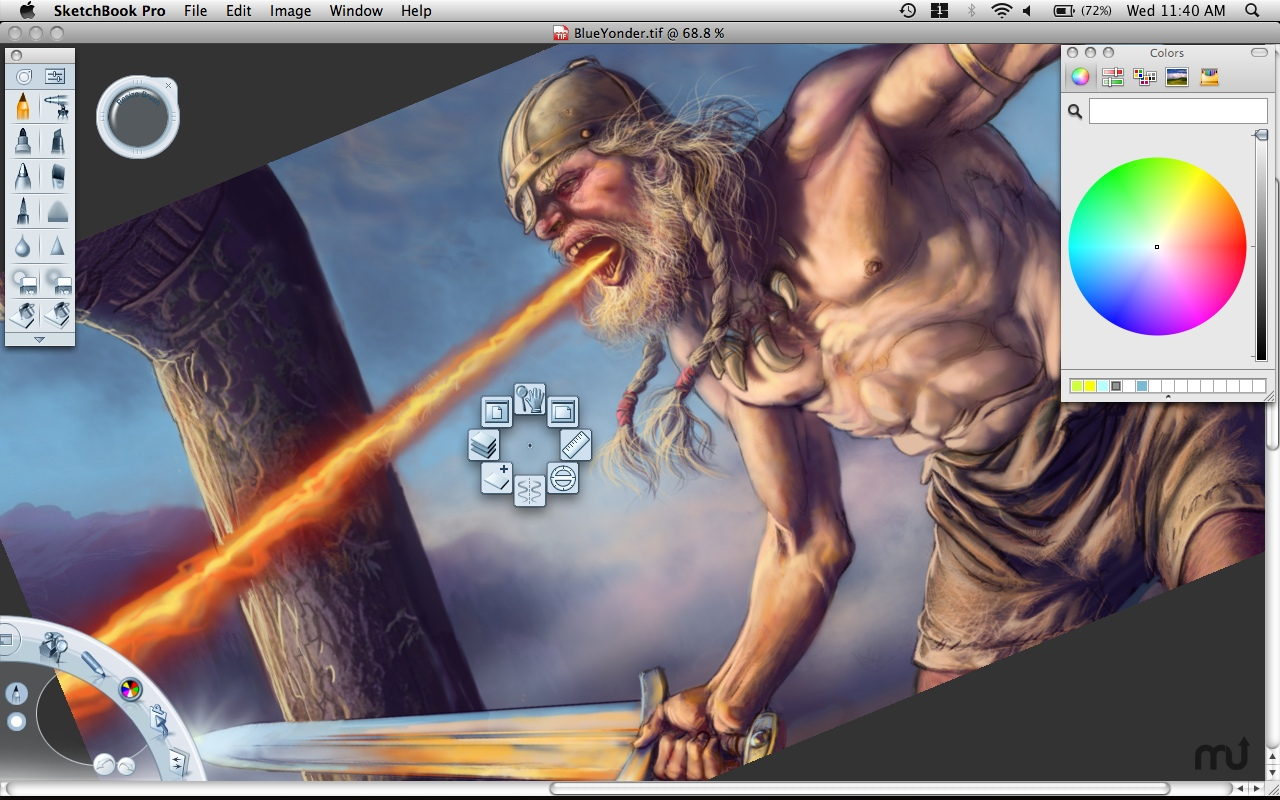Expand the brush palette bottom arrow

(x=40, y=340)
